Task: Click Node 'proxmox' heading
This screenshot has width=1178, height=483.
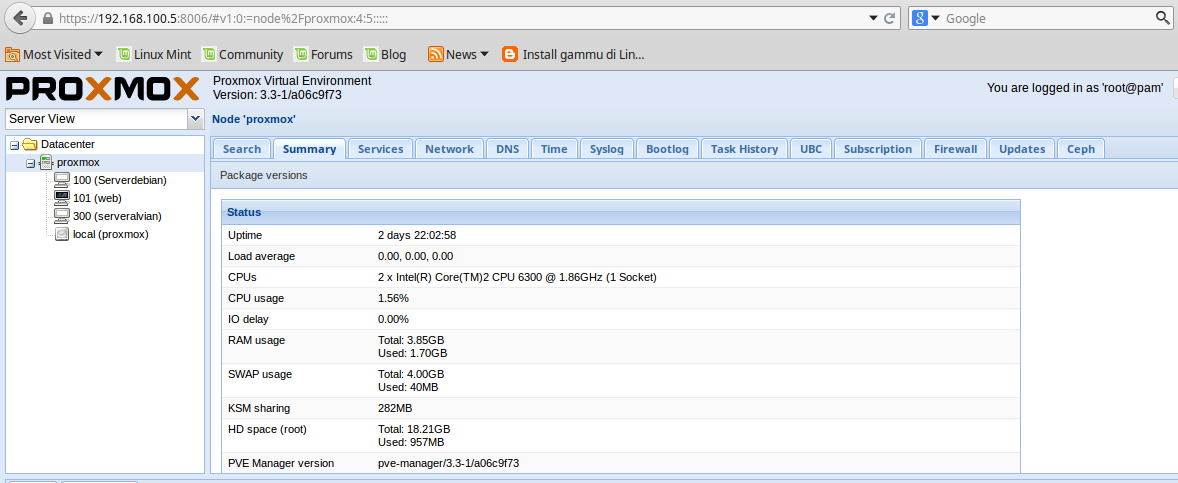Action: pyautogui.click(x=254, y=119)
